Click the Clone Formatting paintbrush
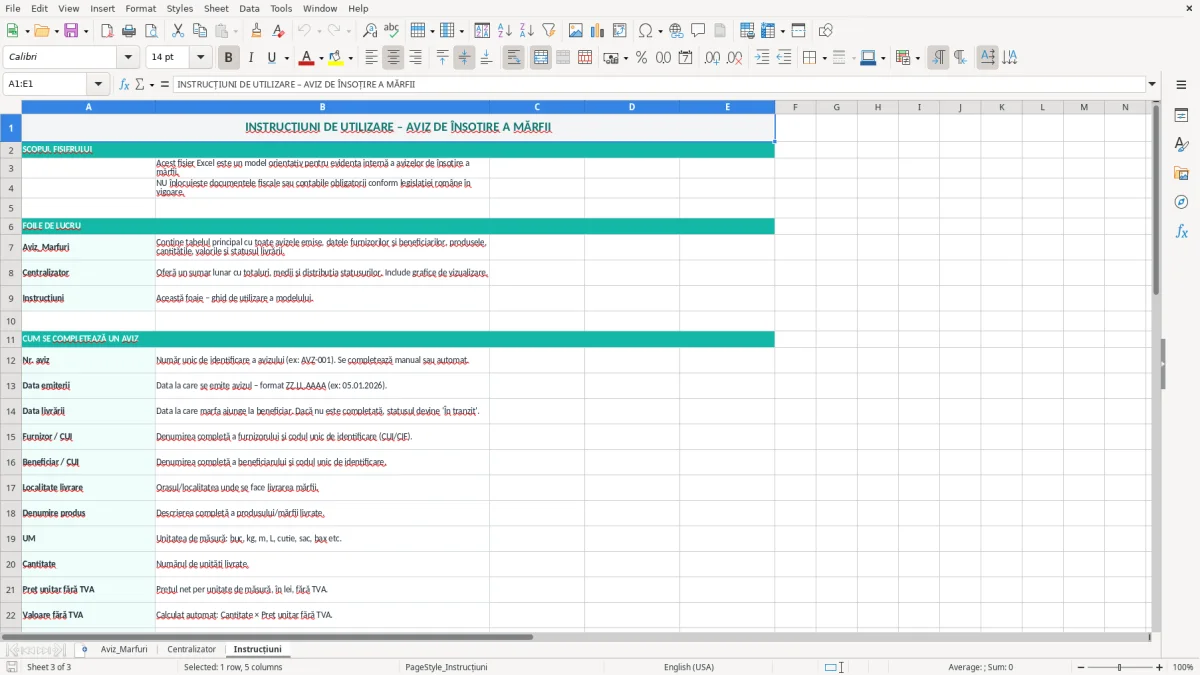Image resolution: width=1200 pixels, height=675 pixels. [x=257, y=31]
